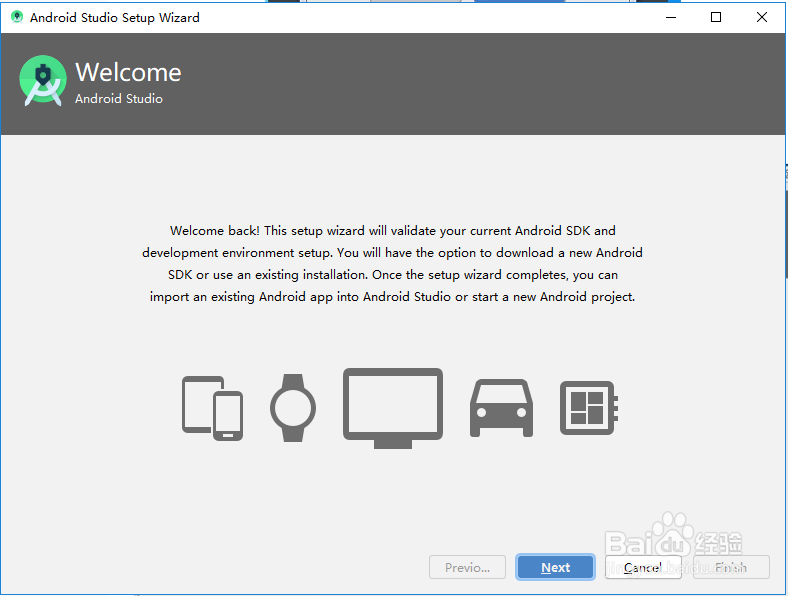Click the Wear OS watch icon
The height and width of the screenshot is (596, 788).
click(x=293, y=408)
